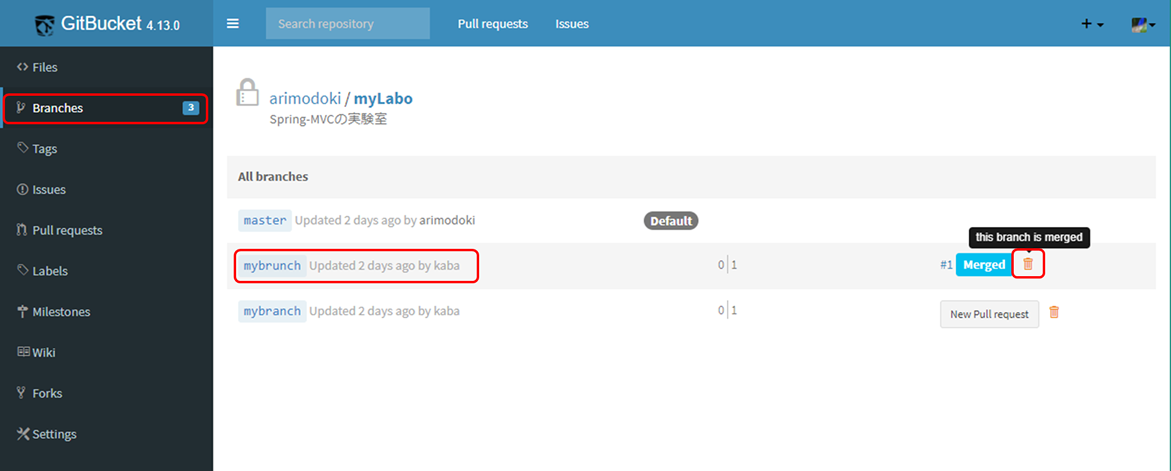The width and height of the screenshot is (1171, 471).
Task: Delete the mybranch branch using its trash icon
Action: click(x=1054, y=313)
